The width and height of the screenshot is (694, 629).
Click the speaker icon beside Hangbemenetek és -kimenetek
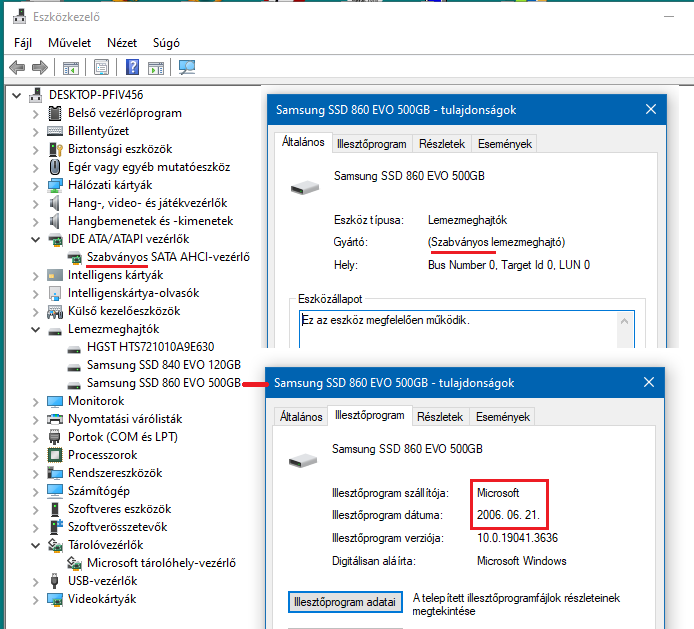point(54,221)
